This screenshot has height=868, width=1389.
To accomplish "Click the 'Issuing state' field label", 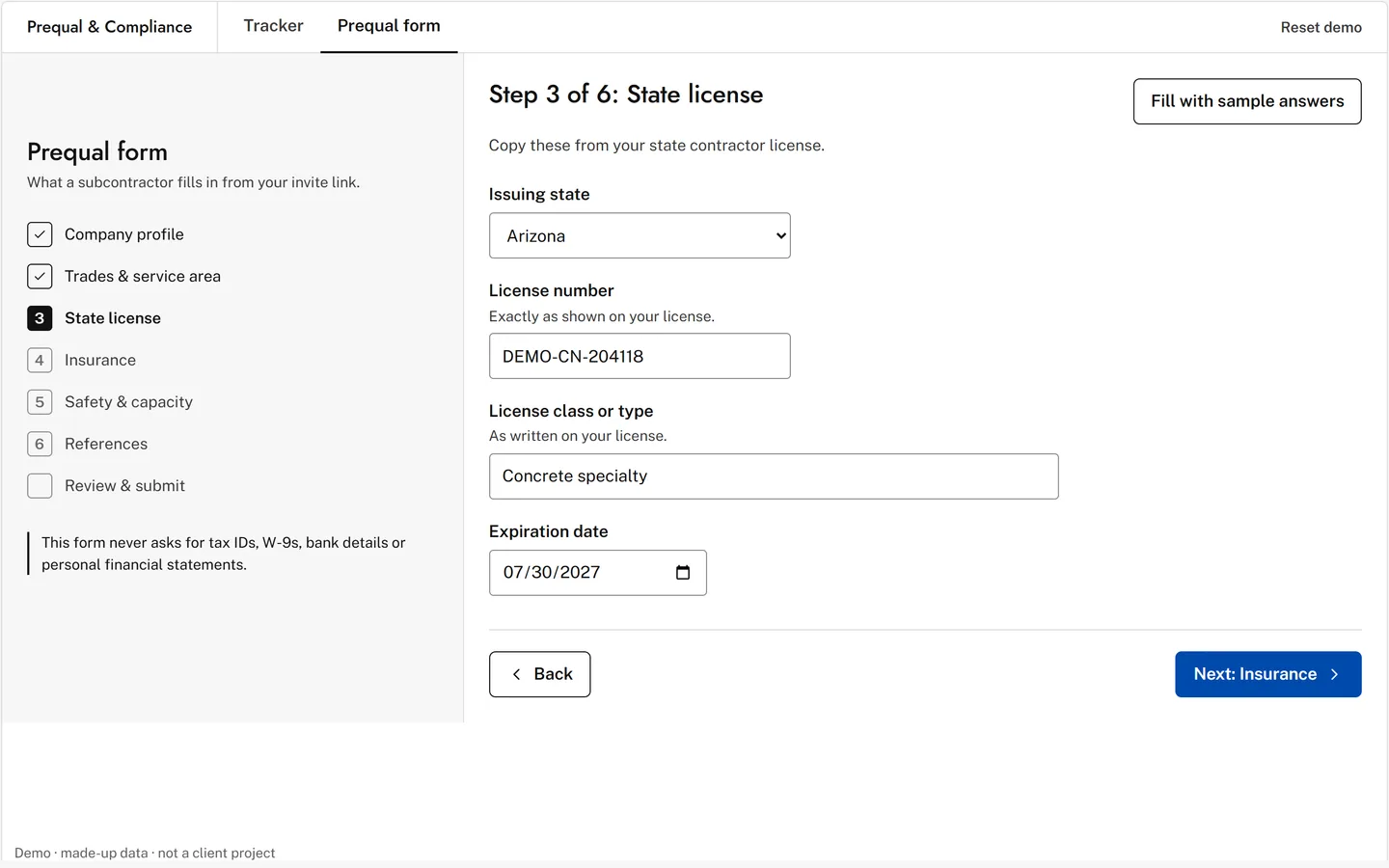I will (539, 194).
